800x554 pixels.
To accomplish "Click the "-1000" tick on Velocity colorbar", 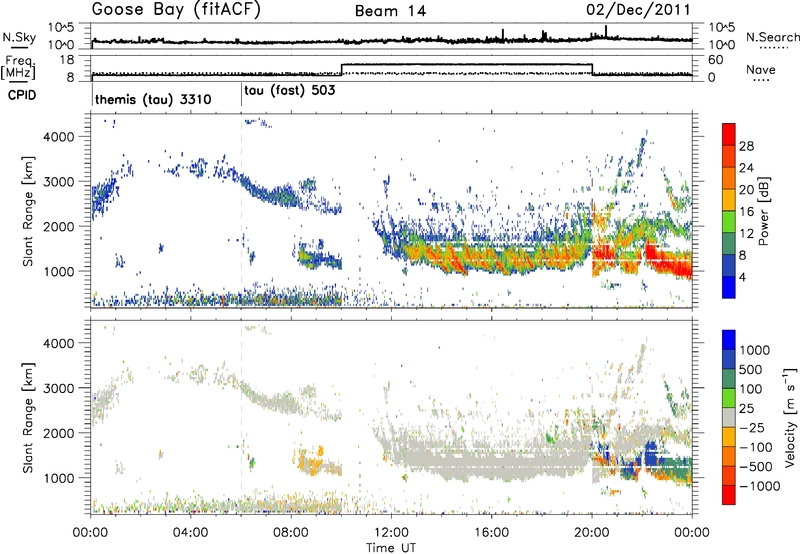I will coord(760,486).
